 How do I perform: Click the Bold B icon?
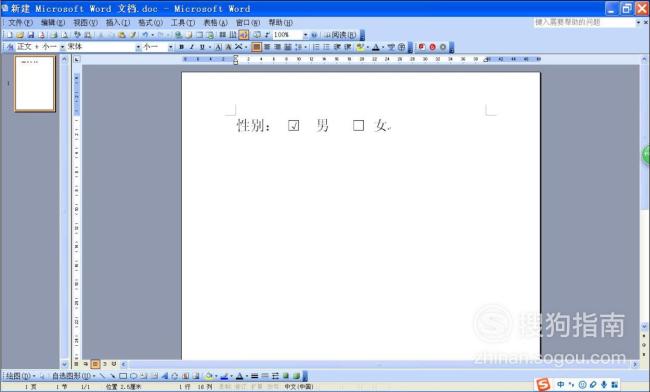pyautogui.click(x=181, y=47)
